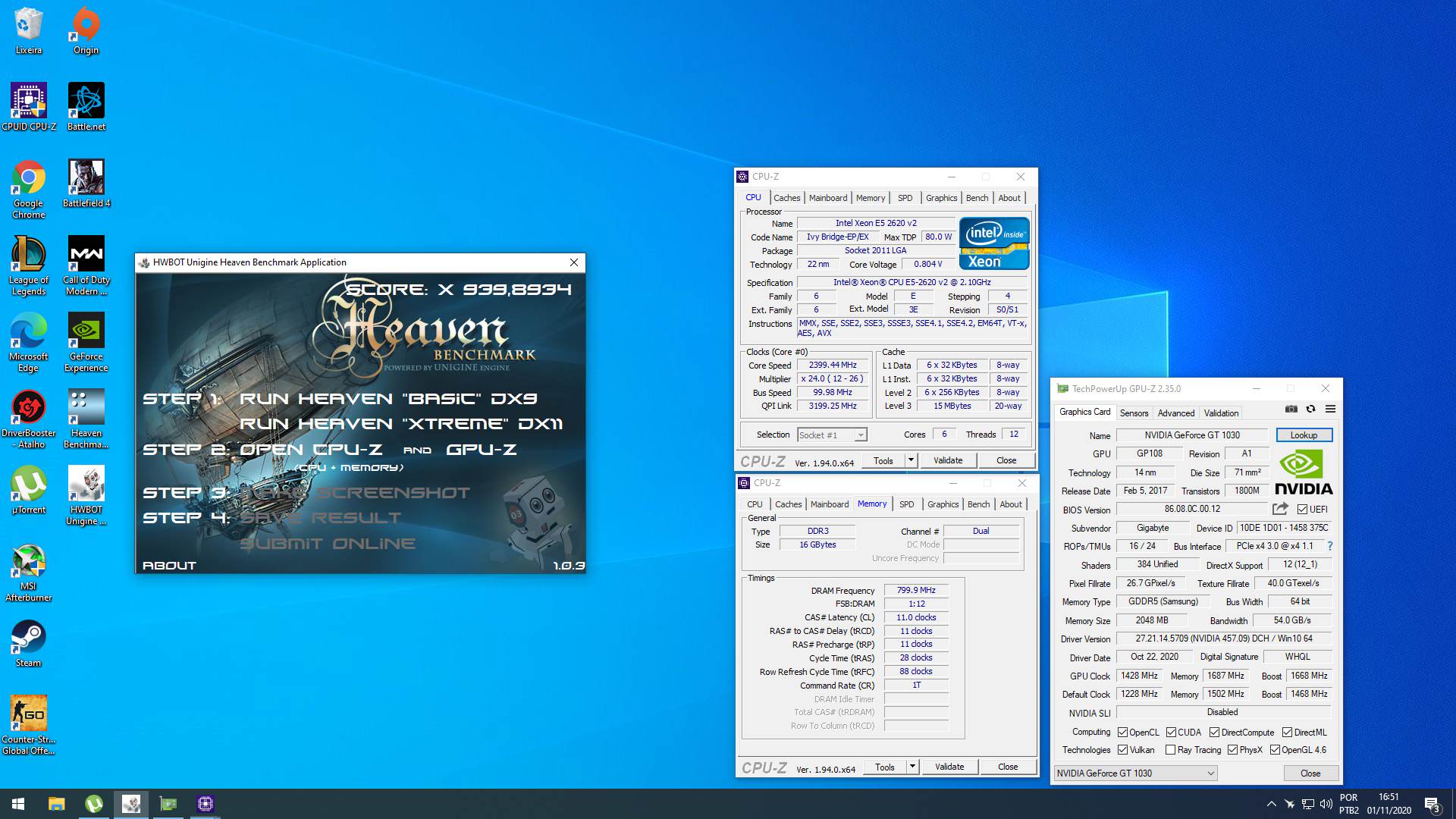Toggle the OpenGL 4.6 checkbox in GPU-Z
Viewport: 1456px width, 819px height.
(1275, 750)
